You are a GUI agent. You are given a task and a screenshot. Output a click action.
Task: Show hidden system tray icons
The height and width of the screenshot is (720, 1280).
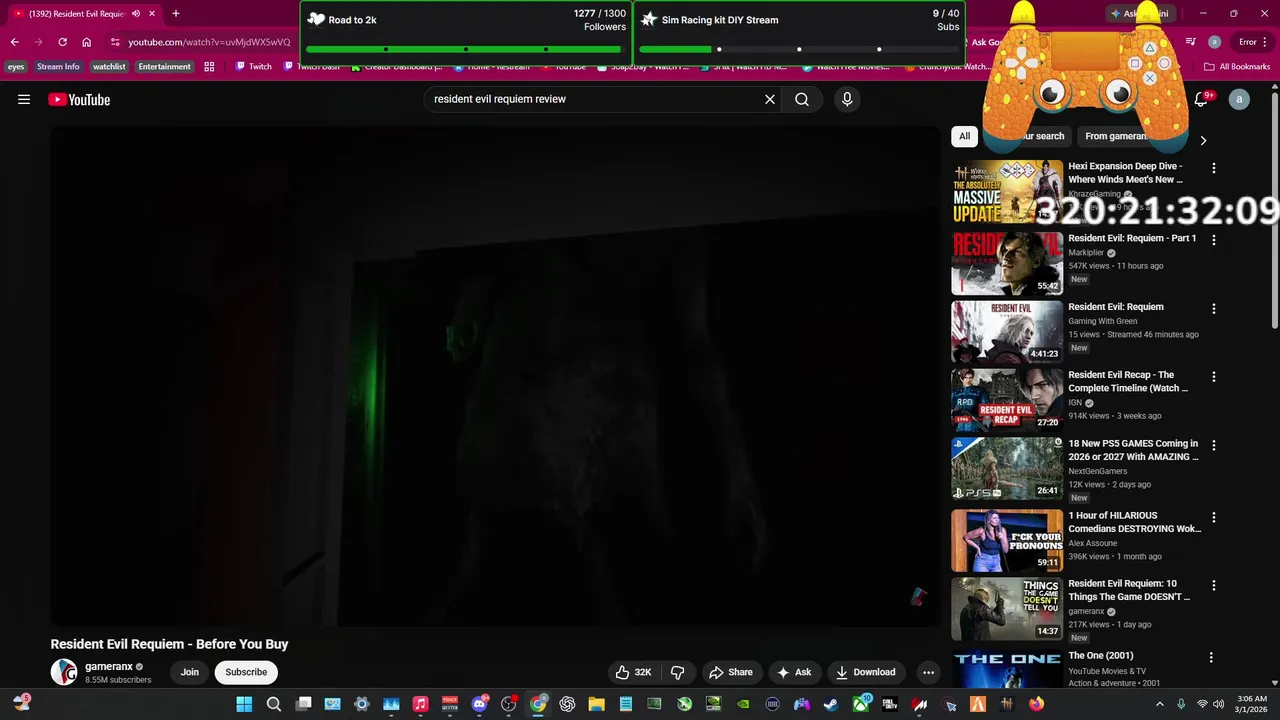1160,704
